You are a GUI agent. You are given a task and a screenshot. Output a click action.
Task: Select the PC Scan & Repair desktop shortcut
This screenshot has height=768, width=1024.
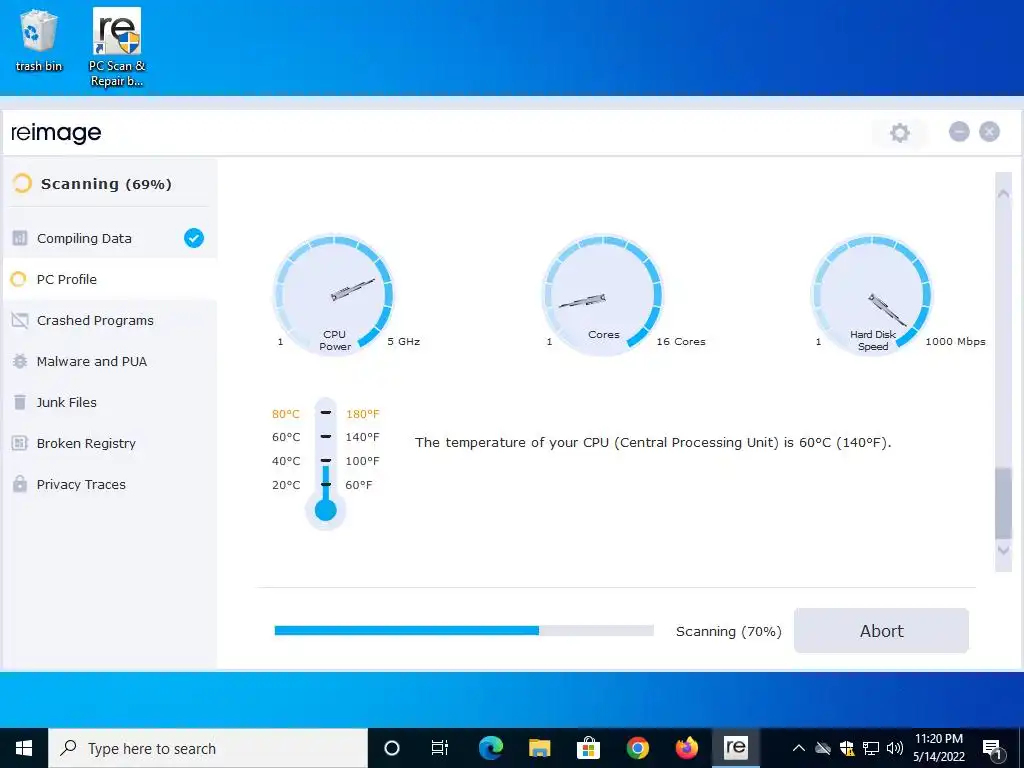point(117,47)
